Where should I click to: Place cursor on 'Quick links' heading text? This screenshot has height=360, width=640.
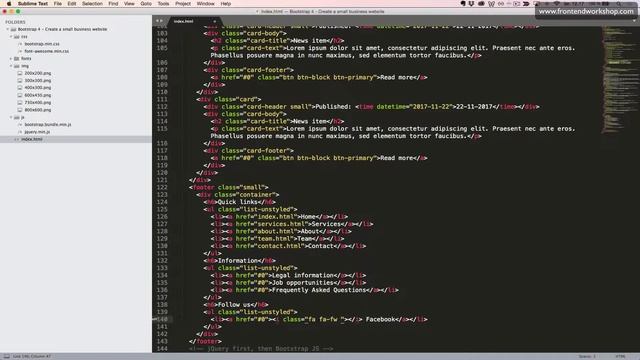pyautogui.click(x=238, y=202)
